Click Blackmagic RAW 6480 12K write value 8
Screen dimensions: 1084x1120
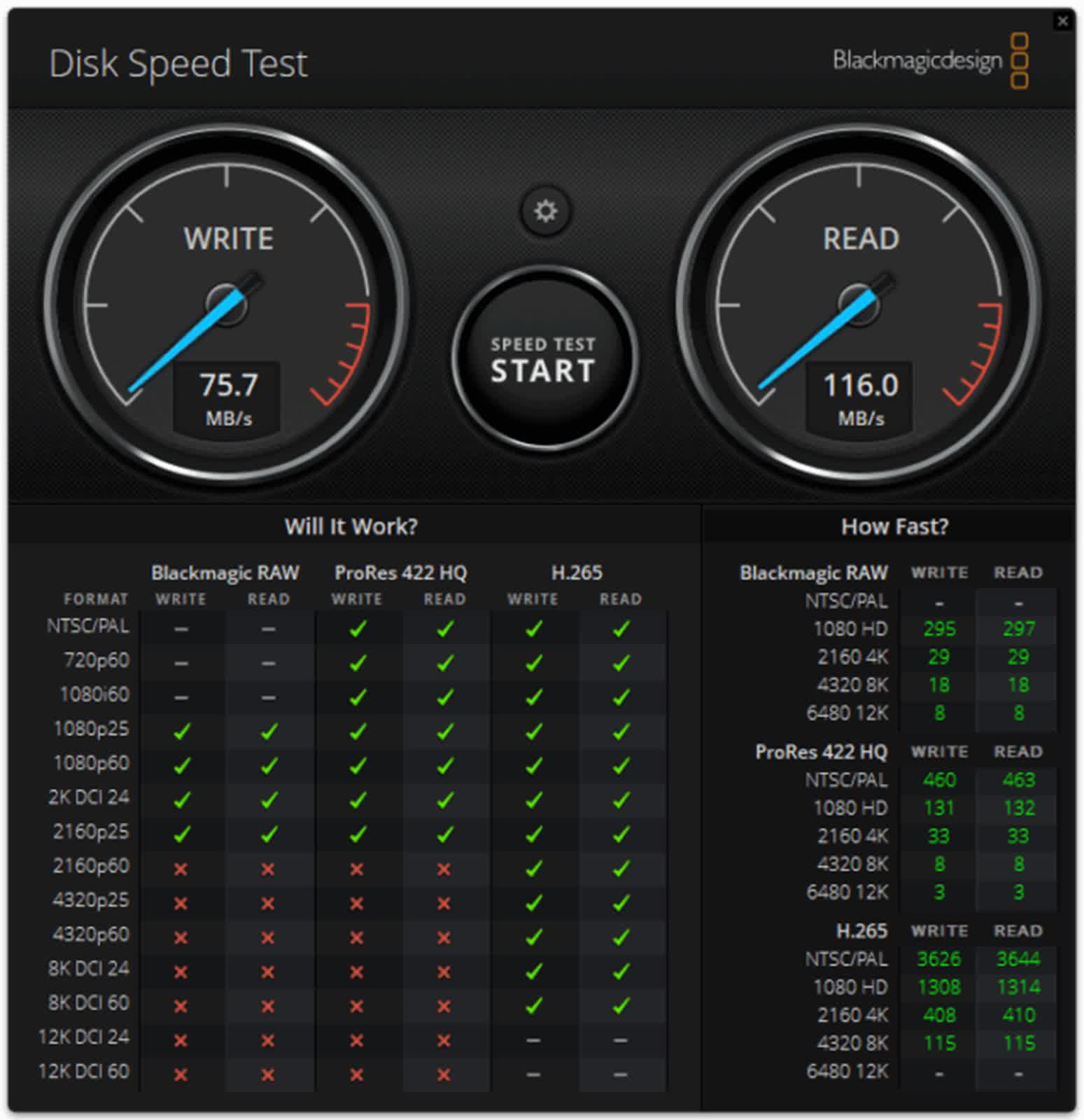(939, 713)
